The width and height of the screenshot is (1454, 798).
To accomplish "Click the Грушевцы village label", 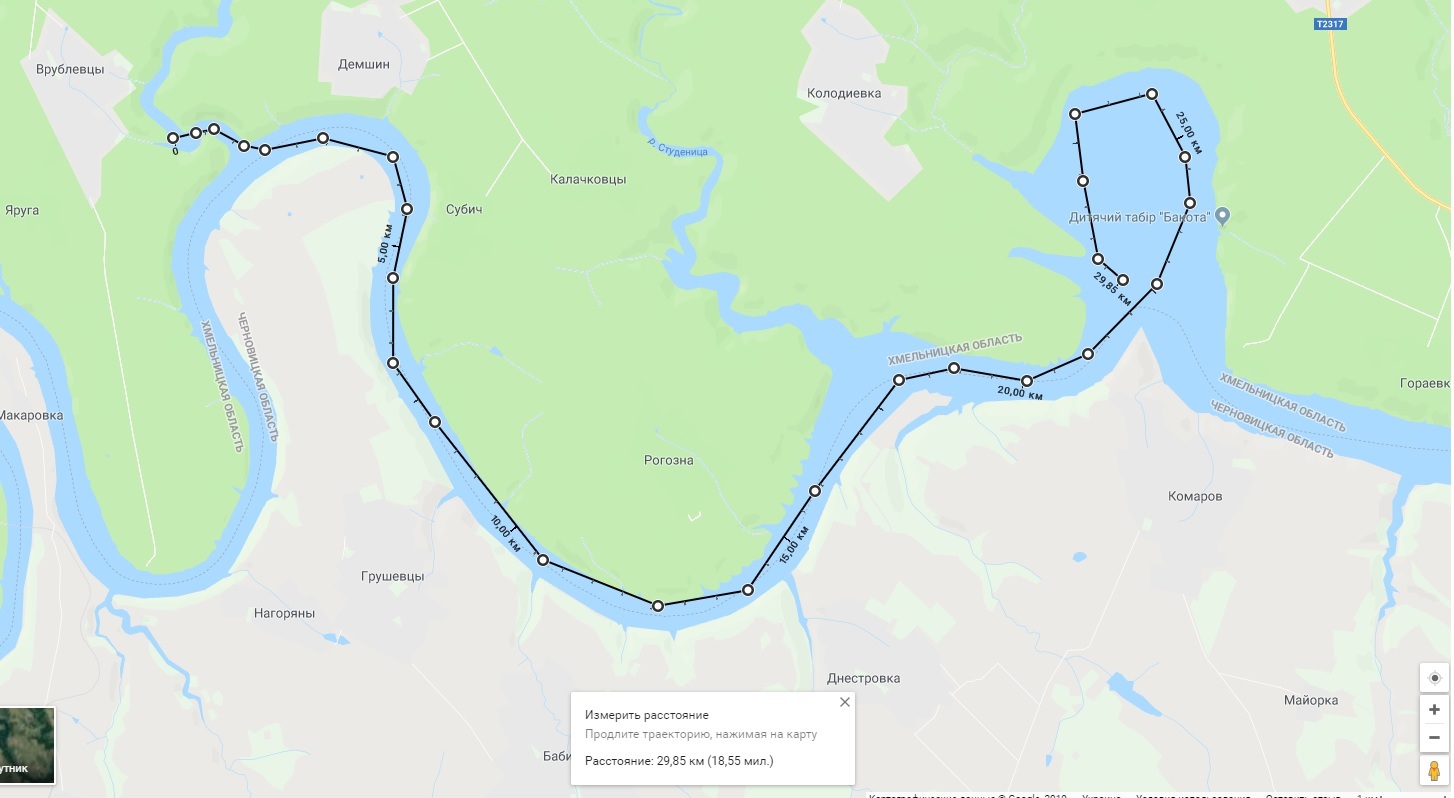I will pos(393,577).
